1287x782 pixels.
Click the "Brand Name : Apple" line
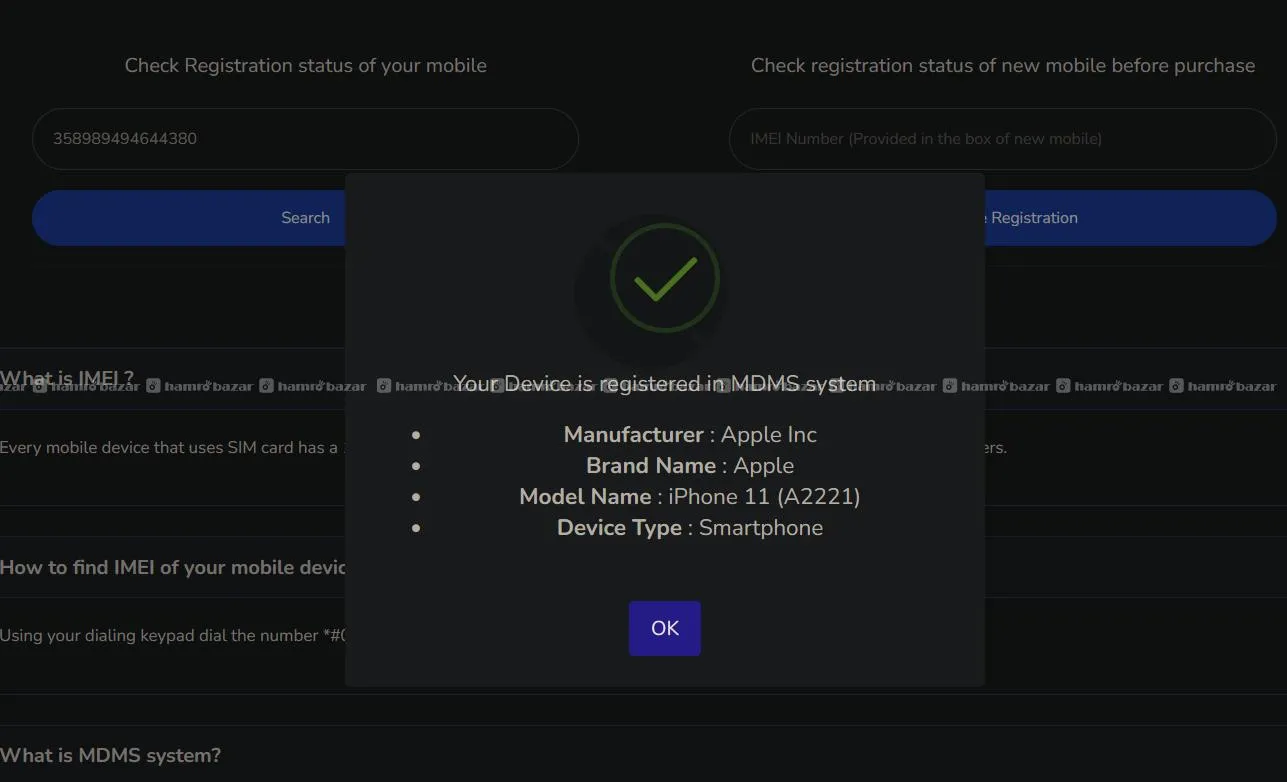[x=690, y=466]
